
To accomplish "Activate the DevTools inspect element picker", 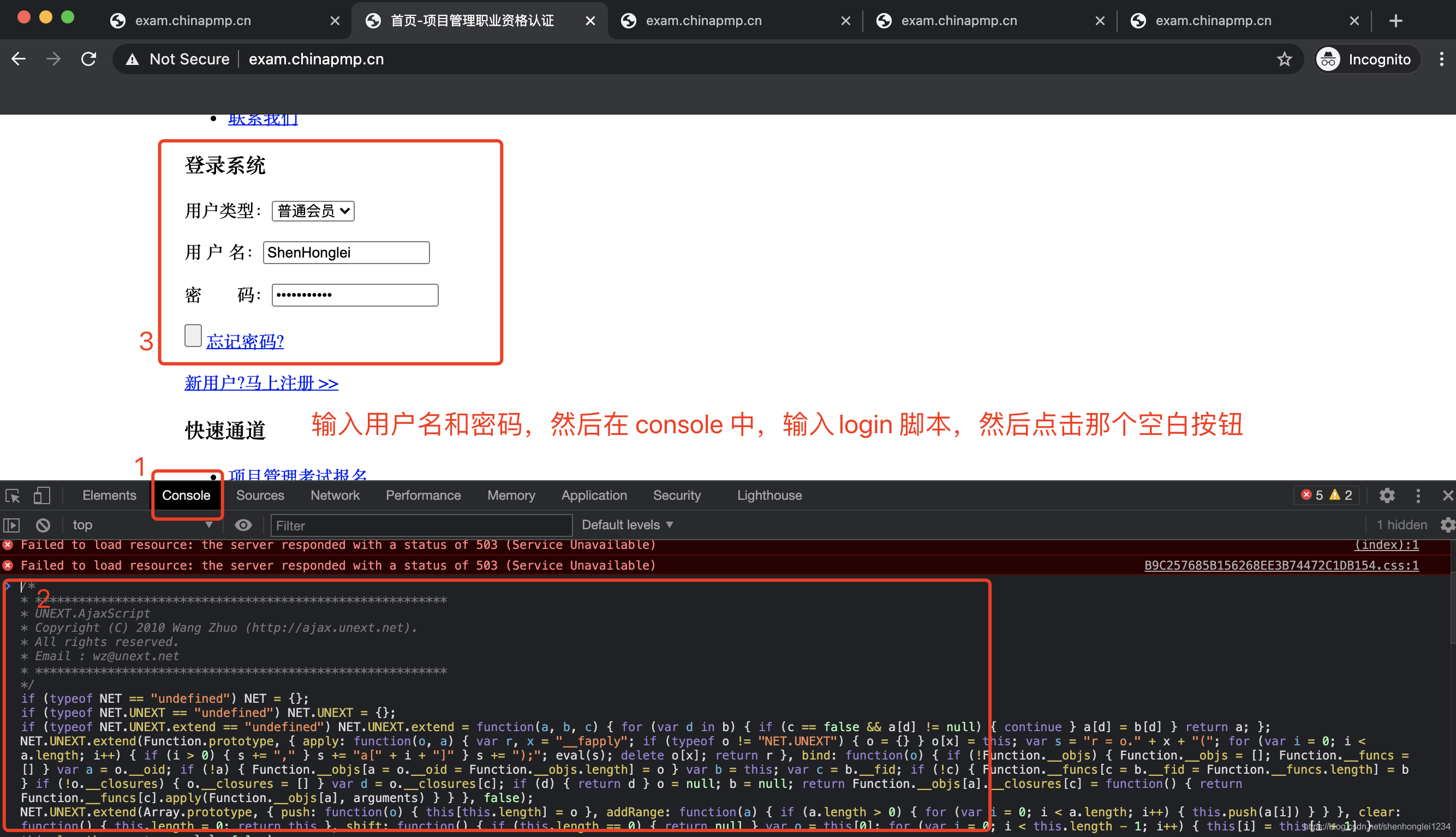I will pyautogui.click(x=13, y=495).
